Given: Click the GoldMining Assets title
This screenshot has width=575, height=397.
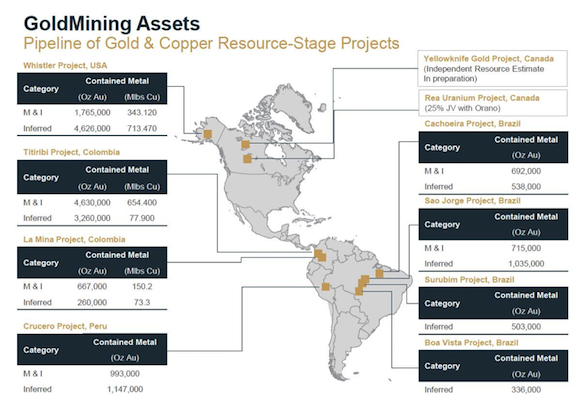Looking at the screenshot, I should pyautogui.click(x=112, y=23).
